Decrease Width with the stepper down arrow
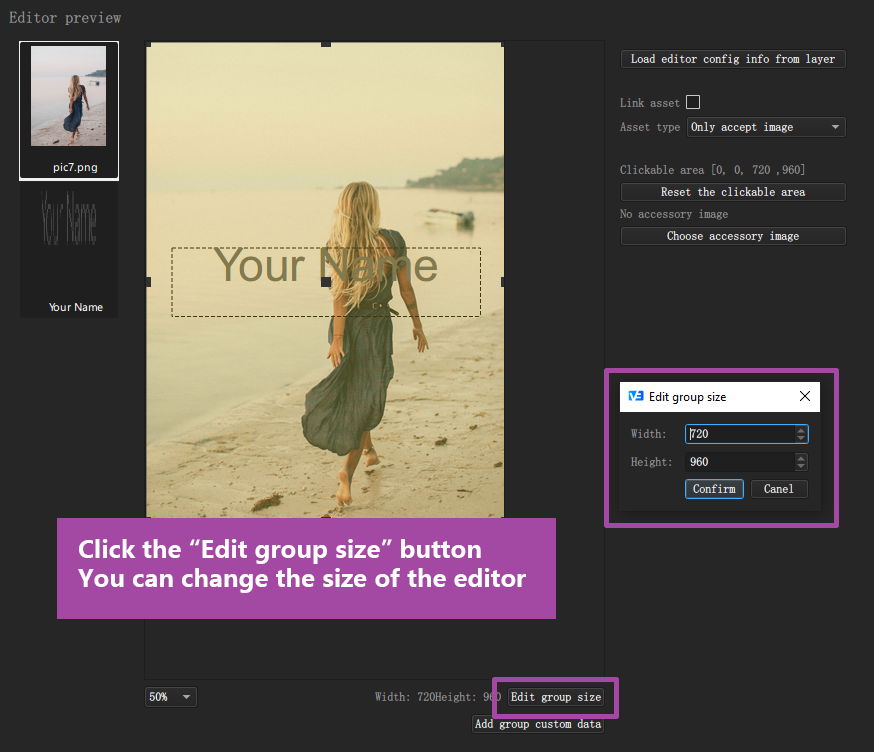The width and height of the screenshot is (874, 752). 801,438
